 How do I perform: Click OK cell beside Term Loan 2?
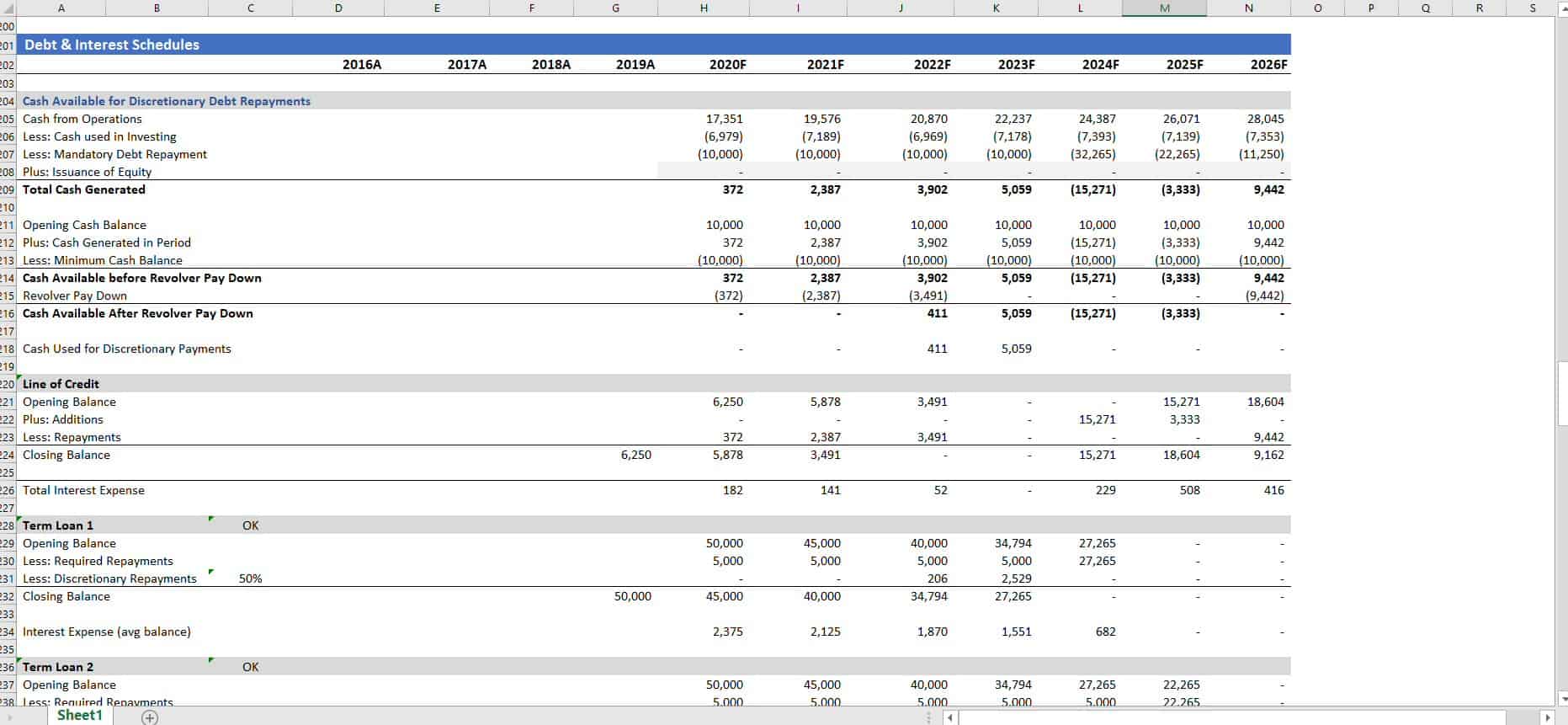coord(250,667)
